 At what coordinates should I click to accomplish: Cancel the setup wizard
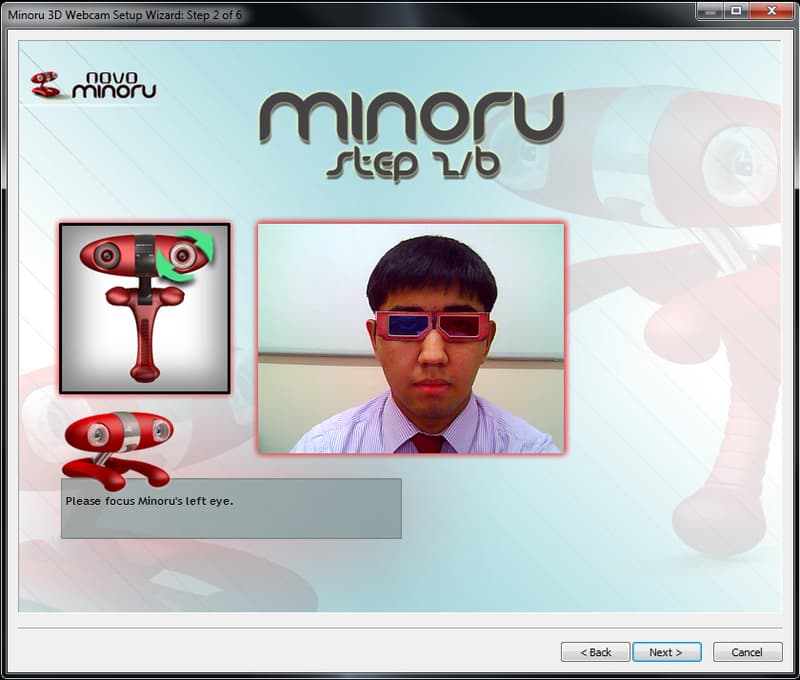pyautogui.click(x=747, y=652)
